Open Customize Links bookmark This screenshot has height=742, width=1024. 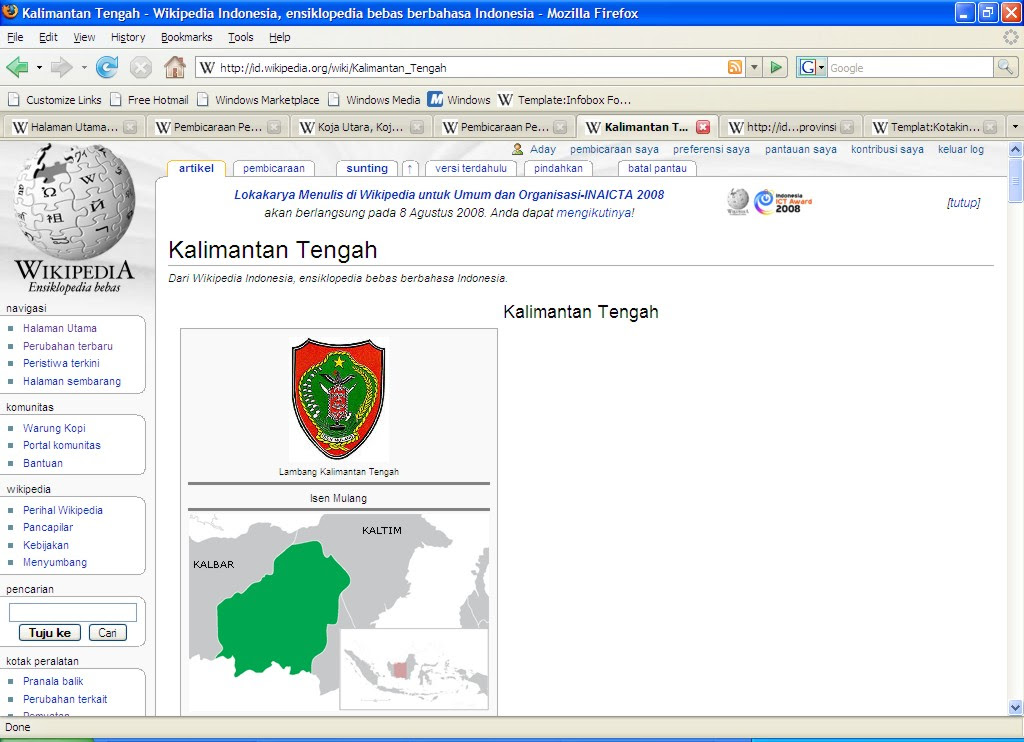(x=55, y=100)
